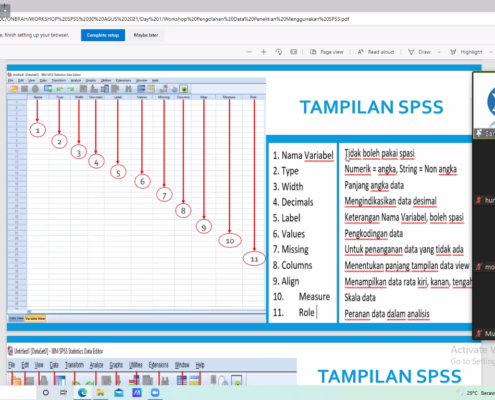This screenshot has width=495, height=400.
Task: Click Transform menu in lower slide's SPSS screenshot
Action: tap(74, 365)
